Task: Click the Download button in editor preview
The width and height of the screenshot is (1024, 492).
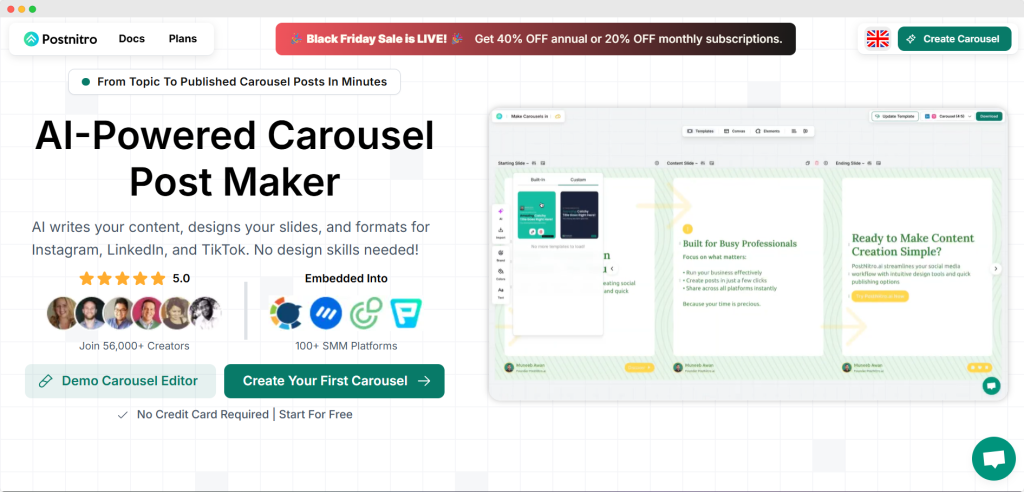Action: 988,116
